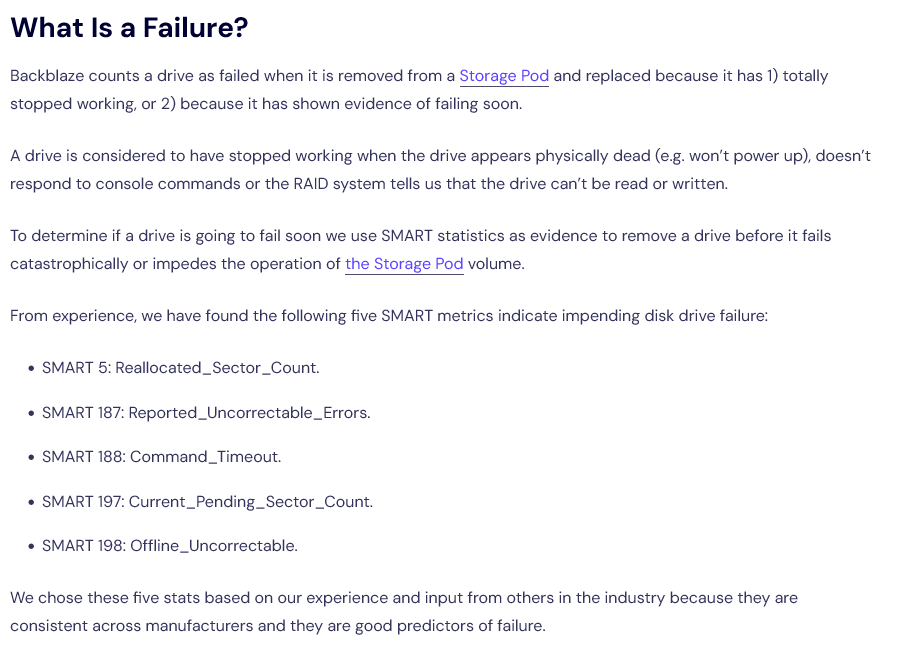The height and width of the screenshot is (650, 900).
Task: Select the SMART 5 Reallocated_Sector_Count list item
Action: coord(180,368)
